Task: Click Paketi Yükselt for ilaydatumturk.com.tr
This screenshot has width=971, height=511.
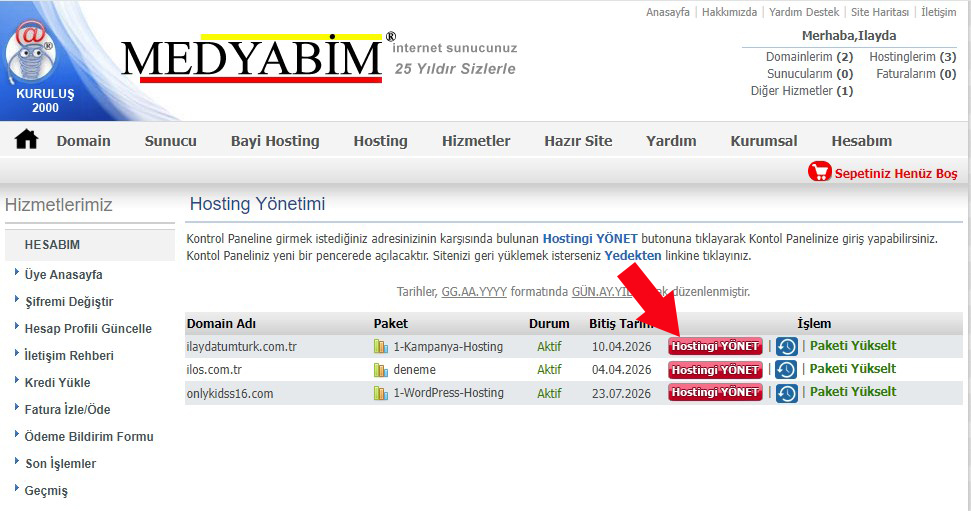Action: (x=853, y=346)
